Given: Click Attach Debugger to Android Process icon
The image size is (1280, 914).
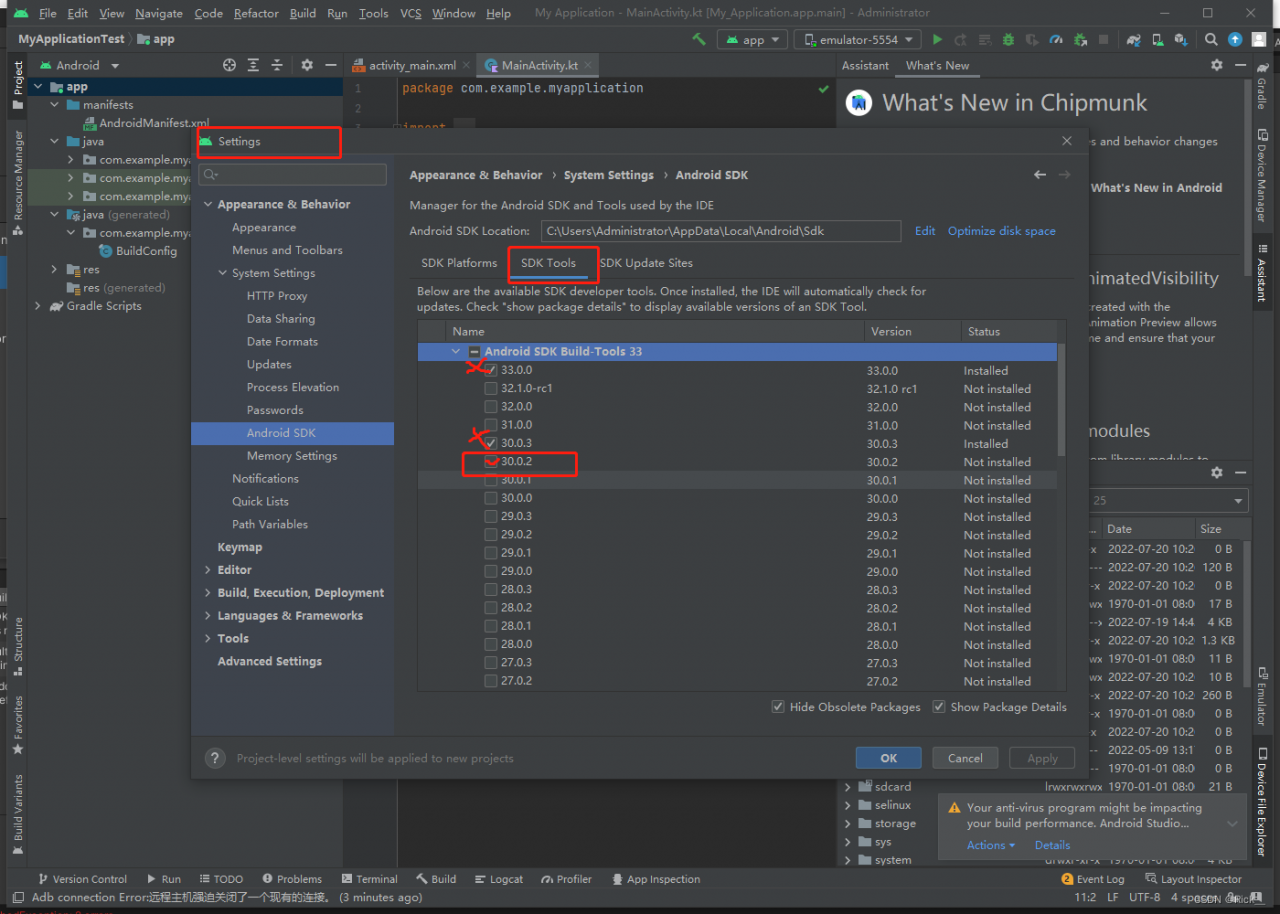Looking at the screenshot, I should [1081, 39].
